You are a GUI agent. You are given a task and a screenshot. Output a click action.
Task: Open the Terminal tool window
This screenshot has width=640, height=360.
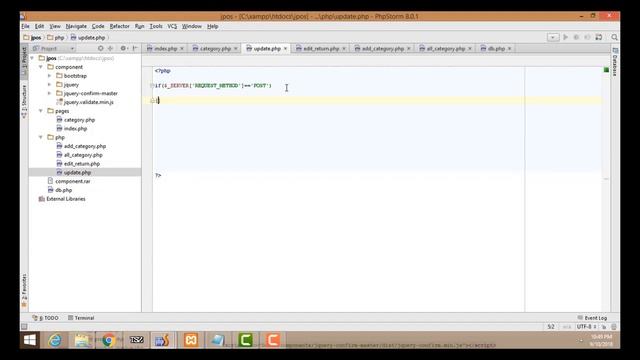(x=81, y=318)
